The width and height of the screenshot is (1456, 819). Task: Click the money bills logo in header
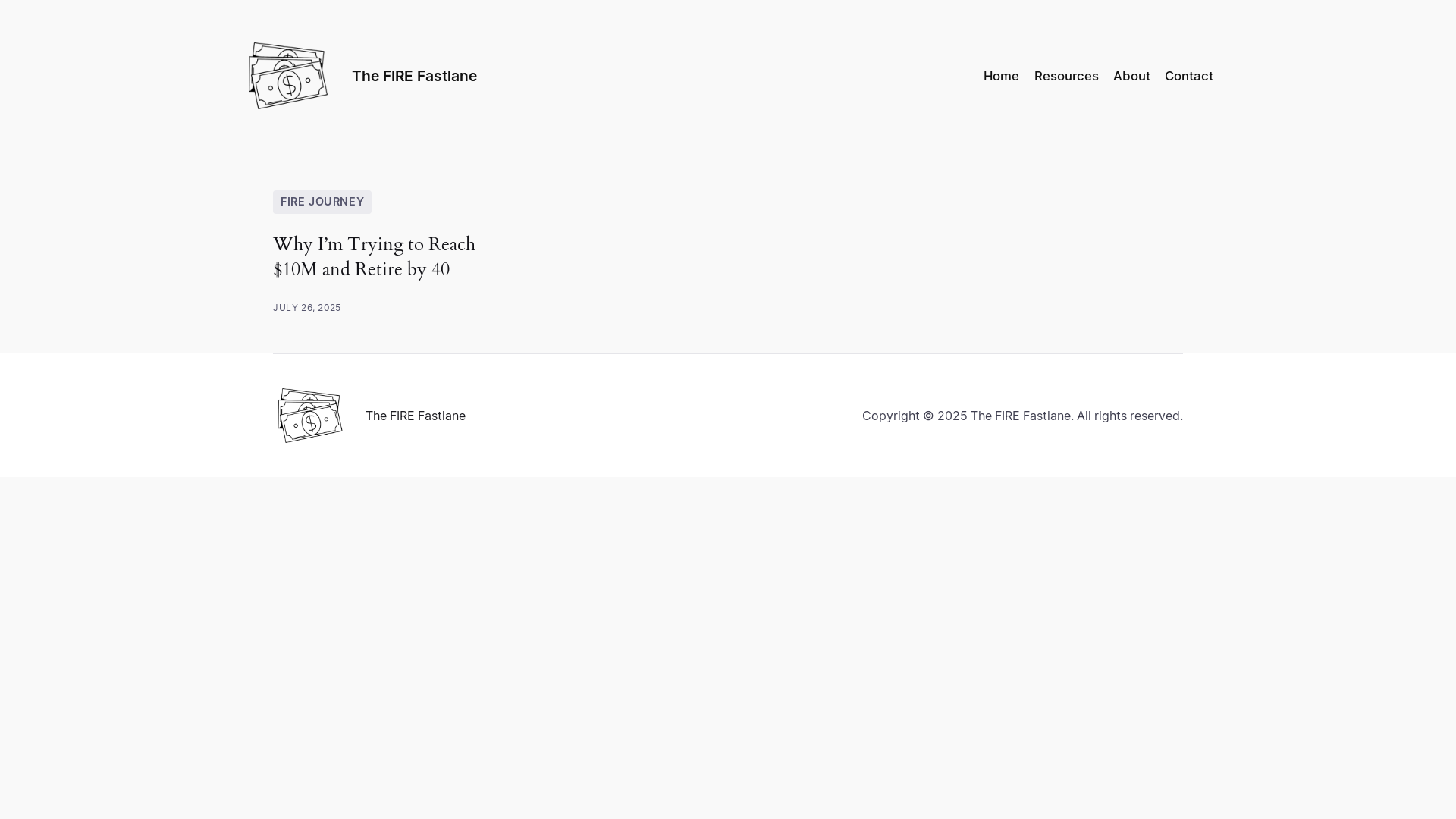point(288,76)
